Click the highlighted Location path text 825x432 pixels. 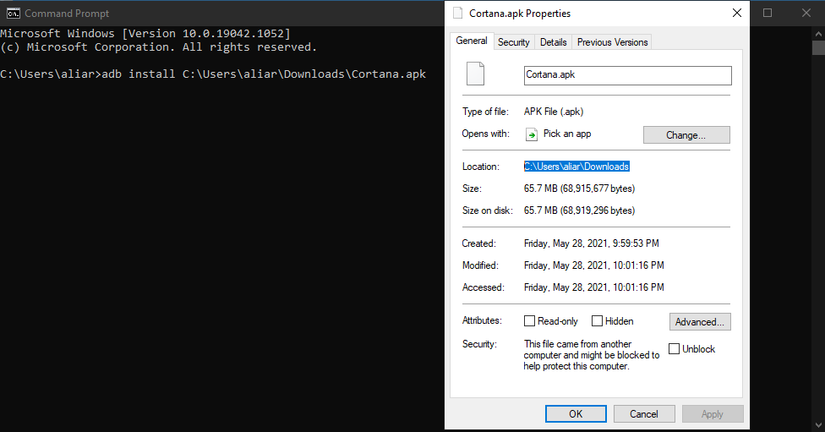pos(577,166)
